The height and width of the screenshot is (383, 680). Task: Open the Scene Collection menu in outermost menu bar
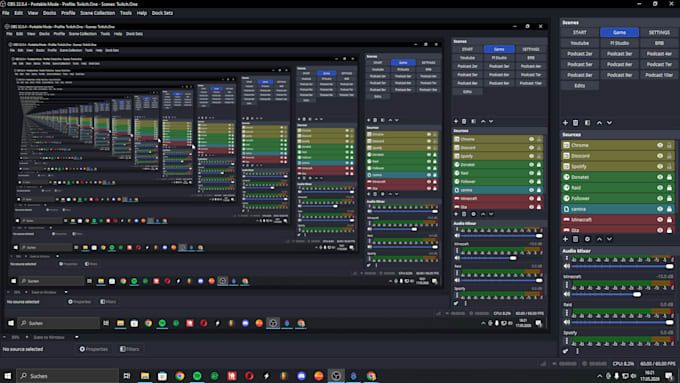(98, 13)
